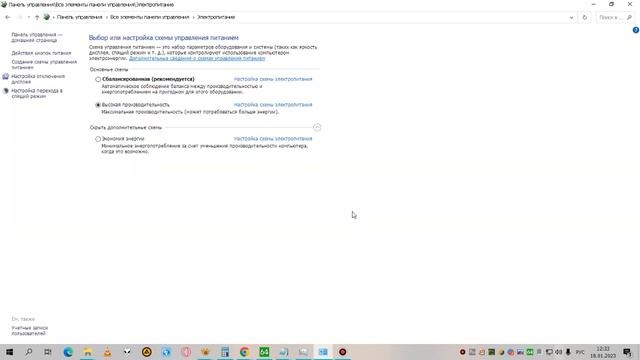640x360 pixels.
Task: Click the red record-circle taskbar app icon
Action: pos(342,352)
